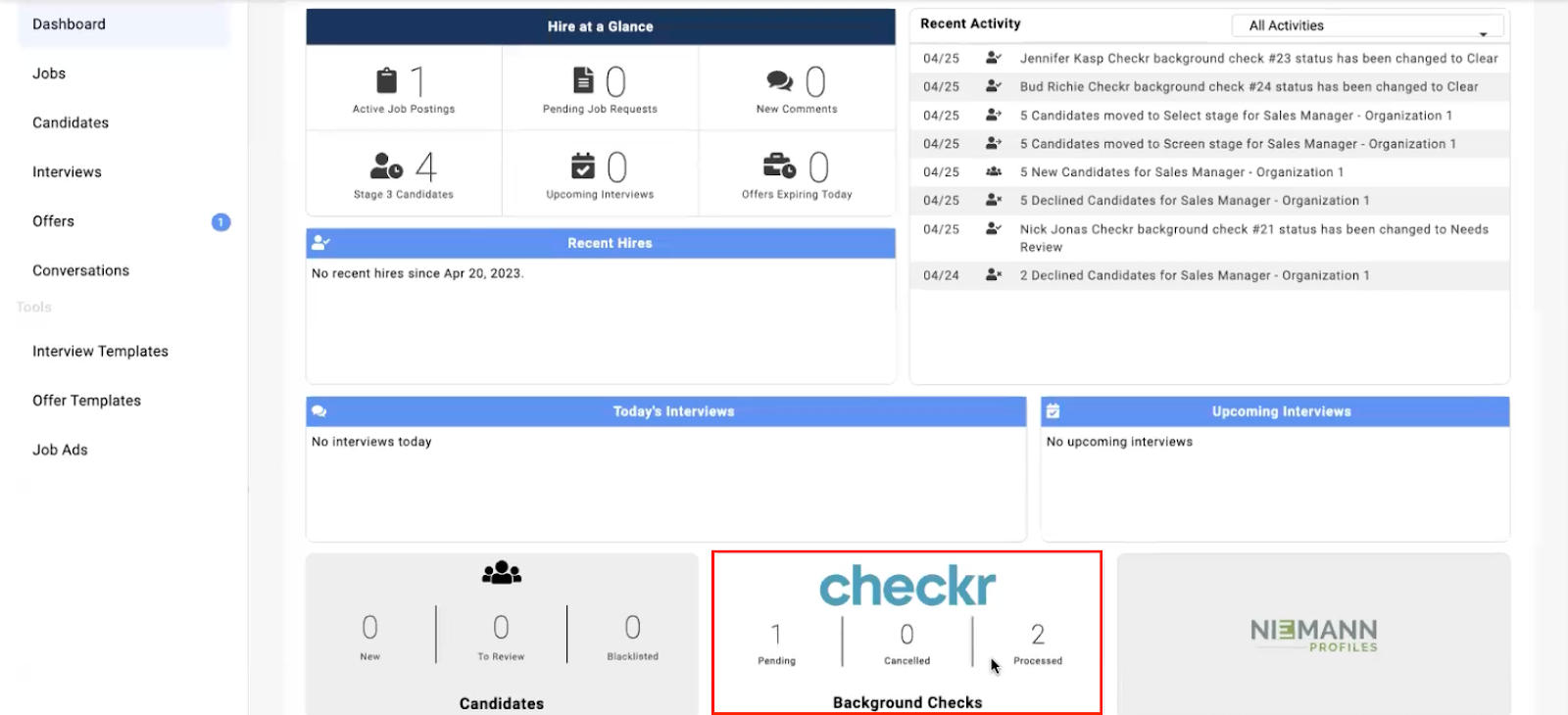Viewport: 1568px width, 715px height.
Task: Click the Recent Hires person-check header icon
Action: coord(320,243)
